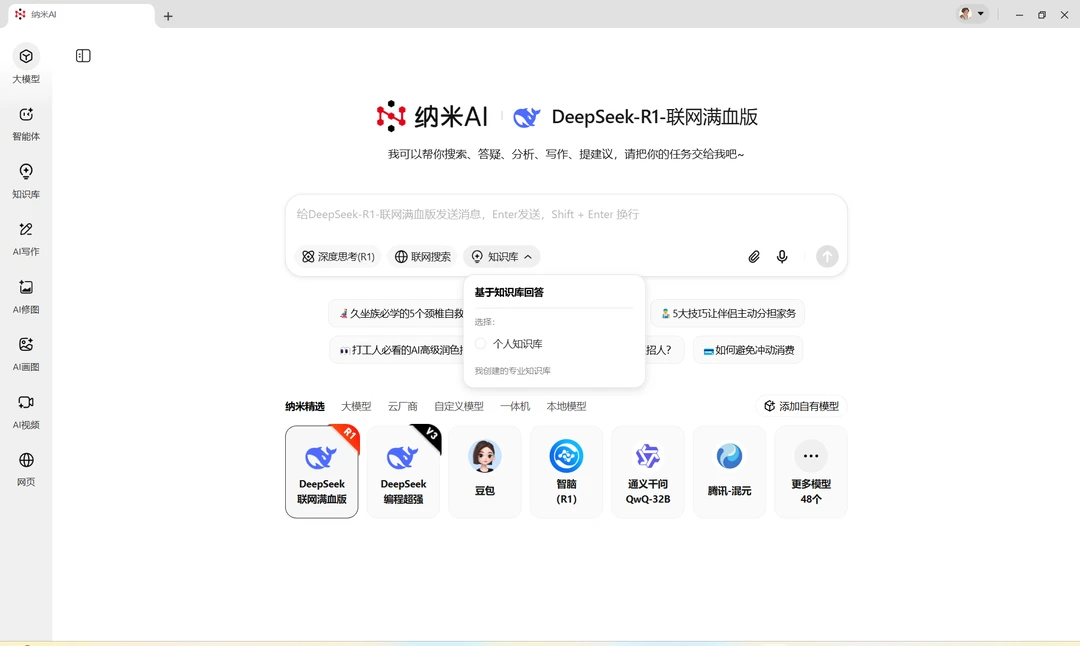Switch to the 一体机 tab

515,406
